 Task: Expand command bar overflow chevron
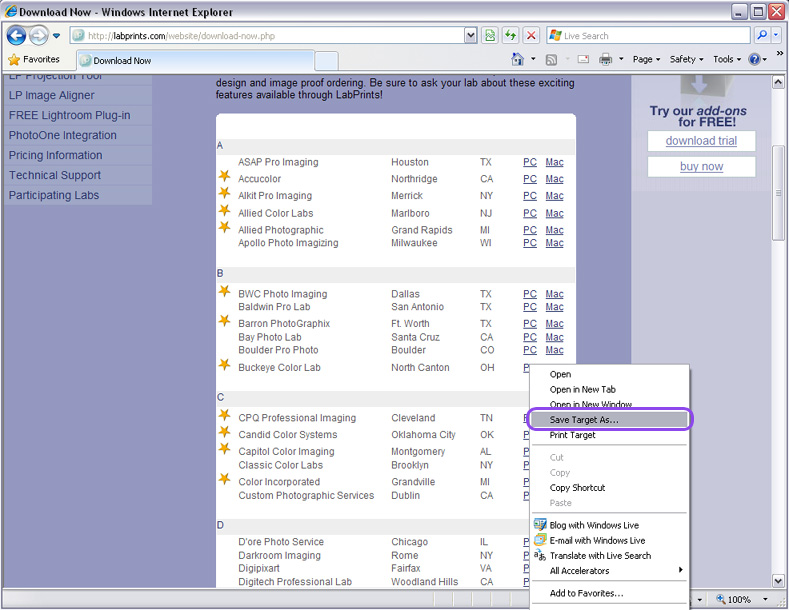click(779, 53)
